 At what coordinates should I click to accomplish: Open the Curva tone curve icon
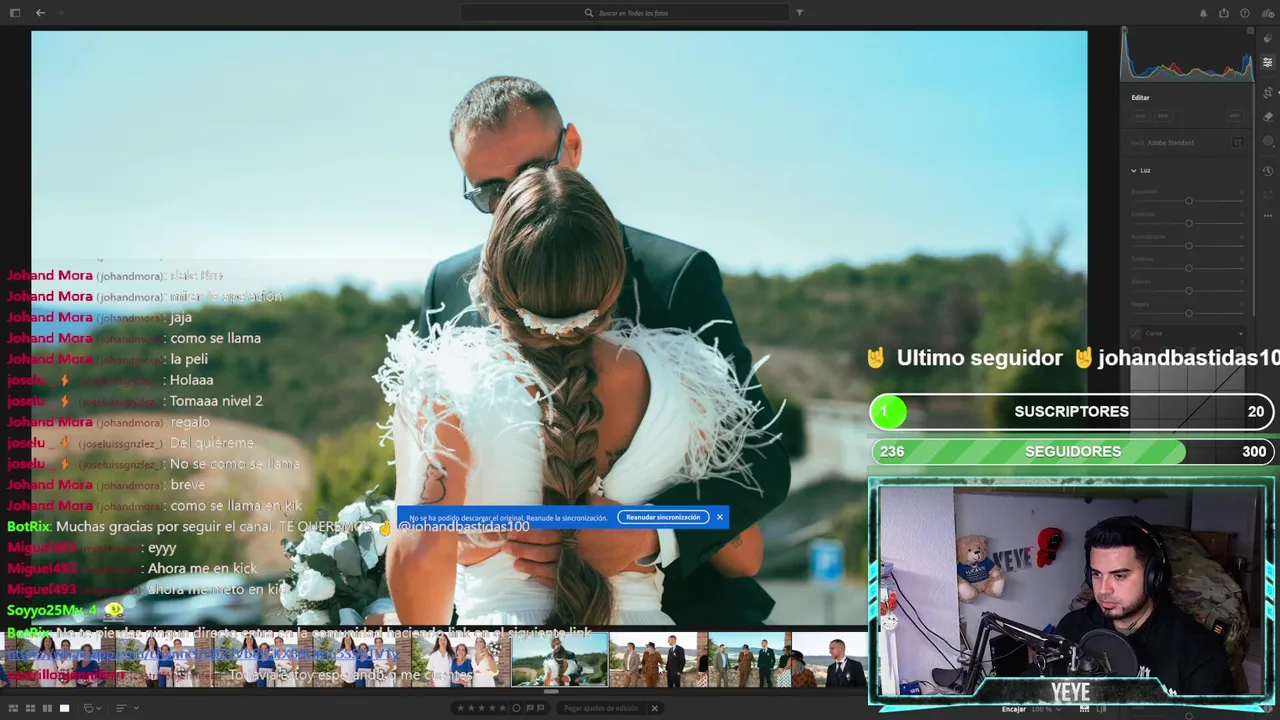(1136, 333)
